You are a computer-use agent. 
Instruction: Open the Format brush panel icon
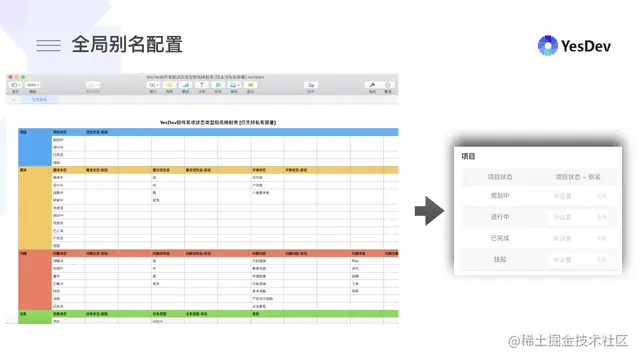[372, 85]
